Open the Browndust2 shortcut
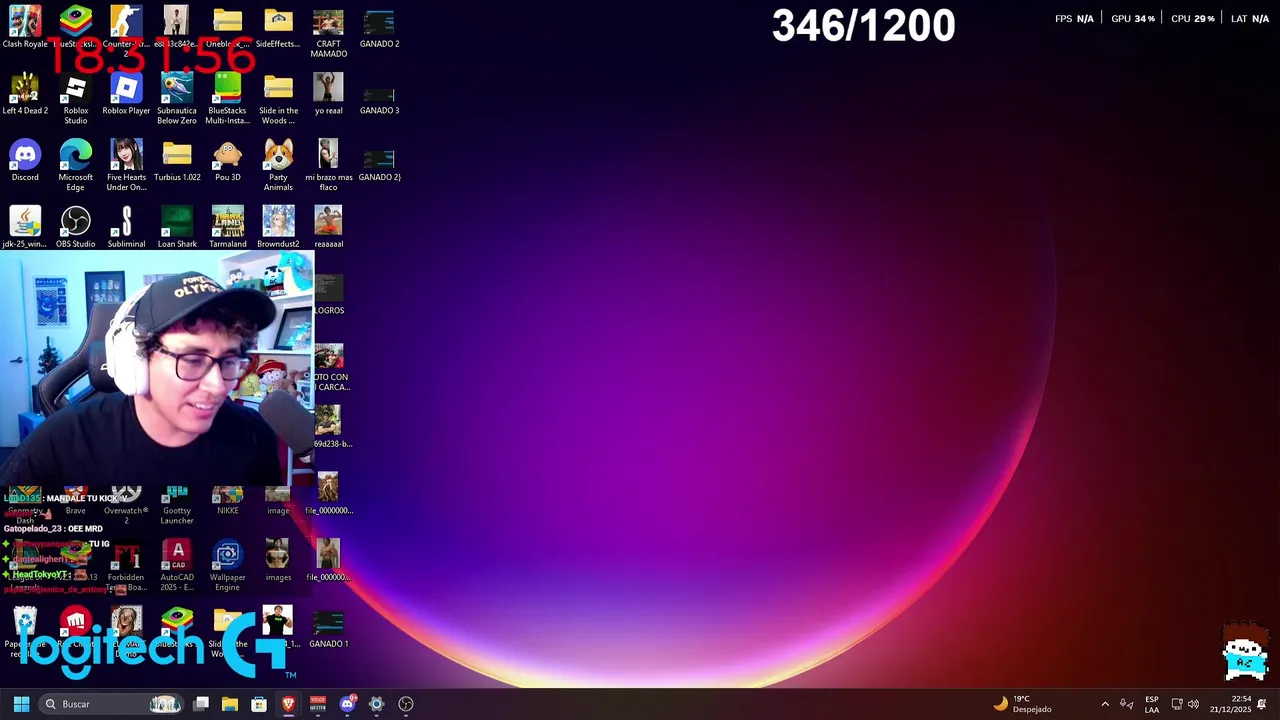Image resolution: width=1280 pixels, height=720 pixels. pos(278,227)
